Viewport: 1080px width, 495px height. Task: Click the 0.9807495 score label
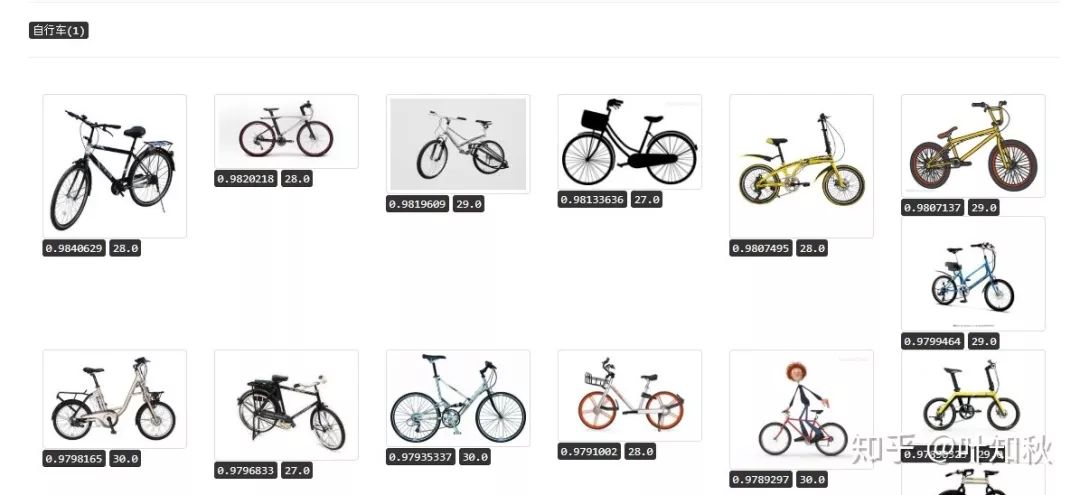(x=761, y=248)
